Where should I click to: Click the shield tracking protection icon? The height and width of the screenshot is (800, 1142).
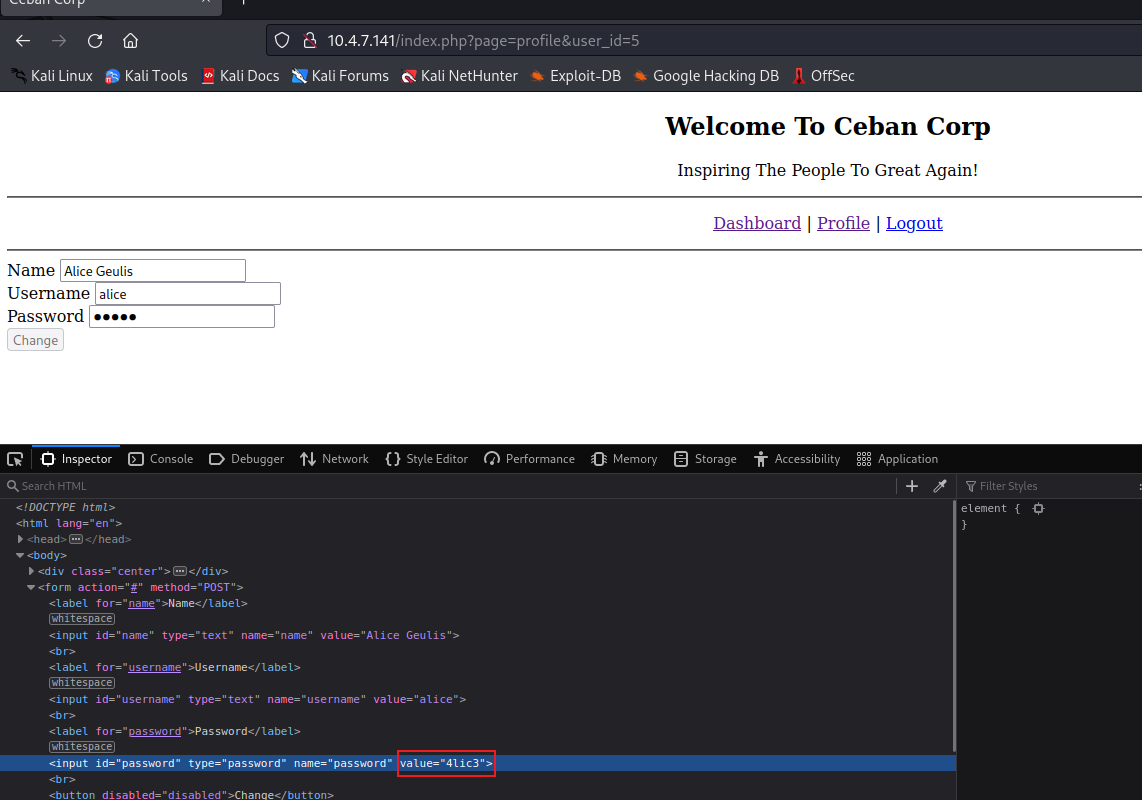282,41
